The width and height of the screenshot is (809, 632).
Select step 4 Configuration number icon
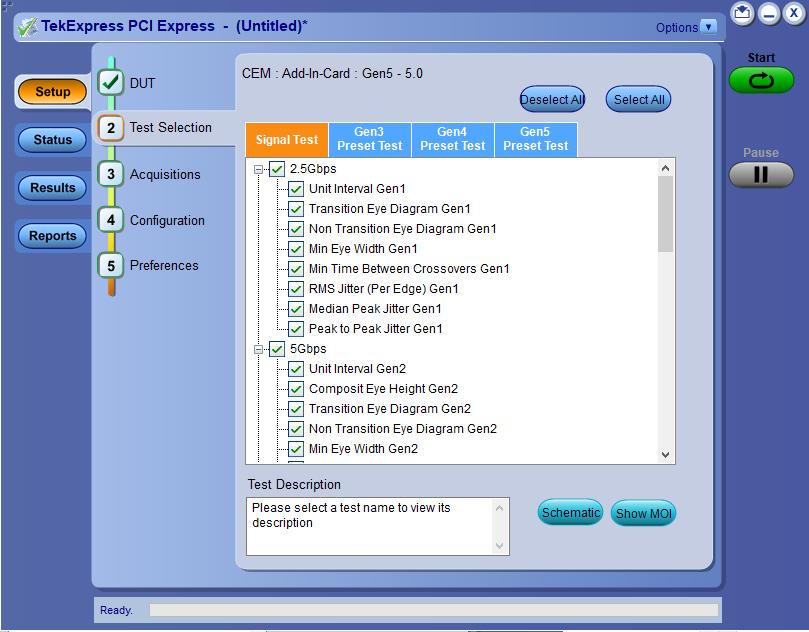[111, 220]
